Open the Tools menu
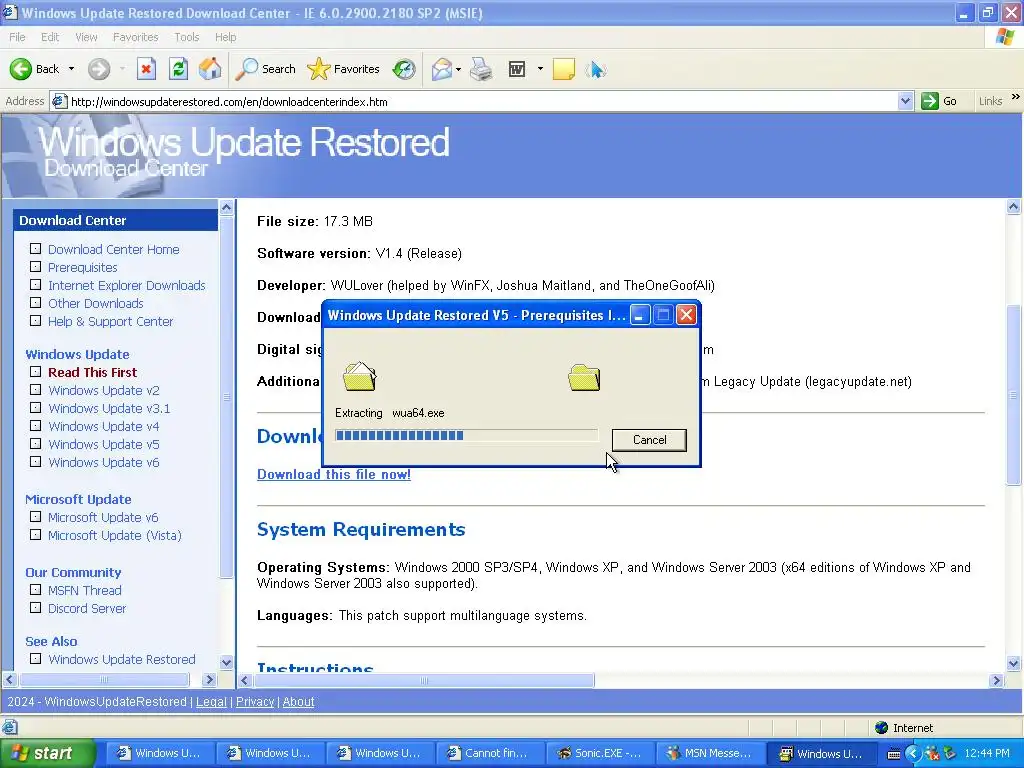This screenshot has width=1024, height=768. coord(187,37)
